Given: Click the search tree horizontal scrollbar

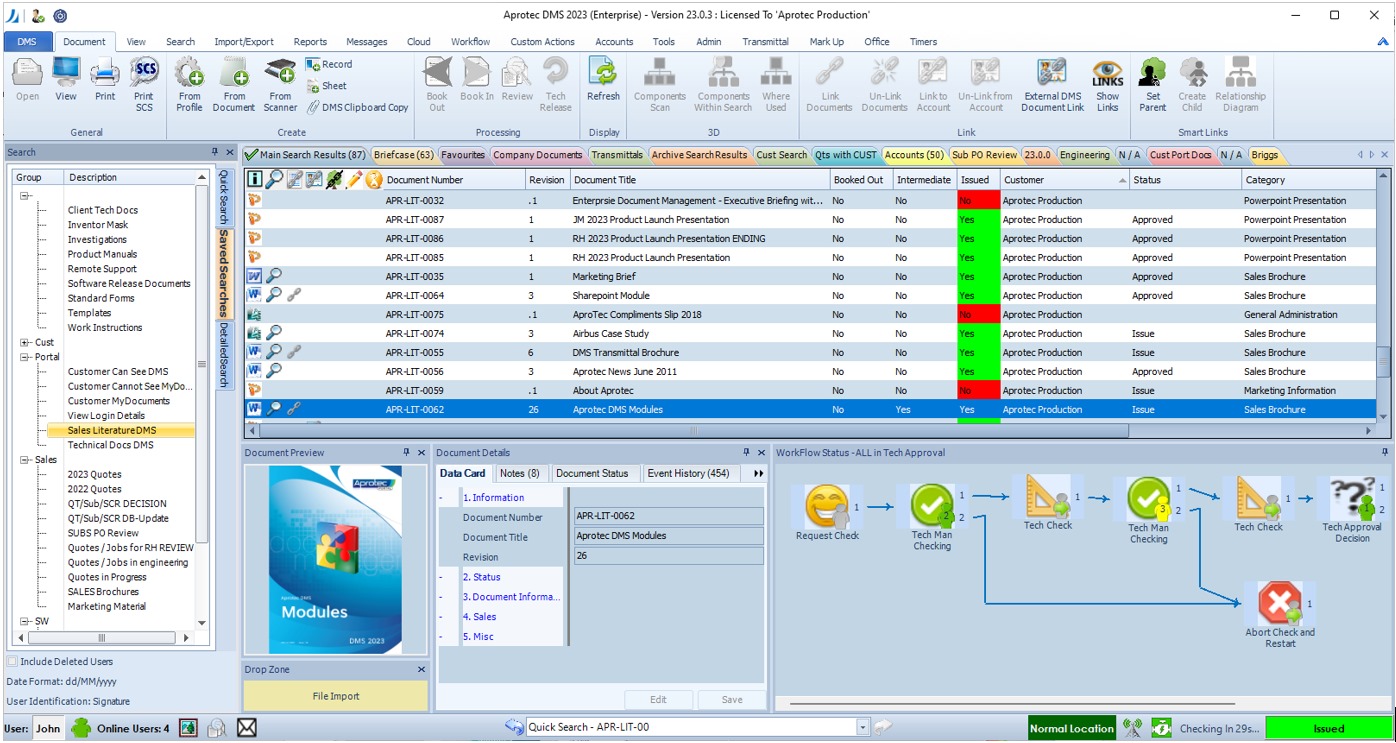Looking at the screenshot, I should (x=100, y=637).
